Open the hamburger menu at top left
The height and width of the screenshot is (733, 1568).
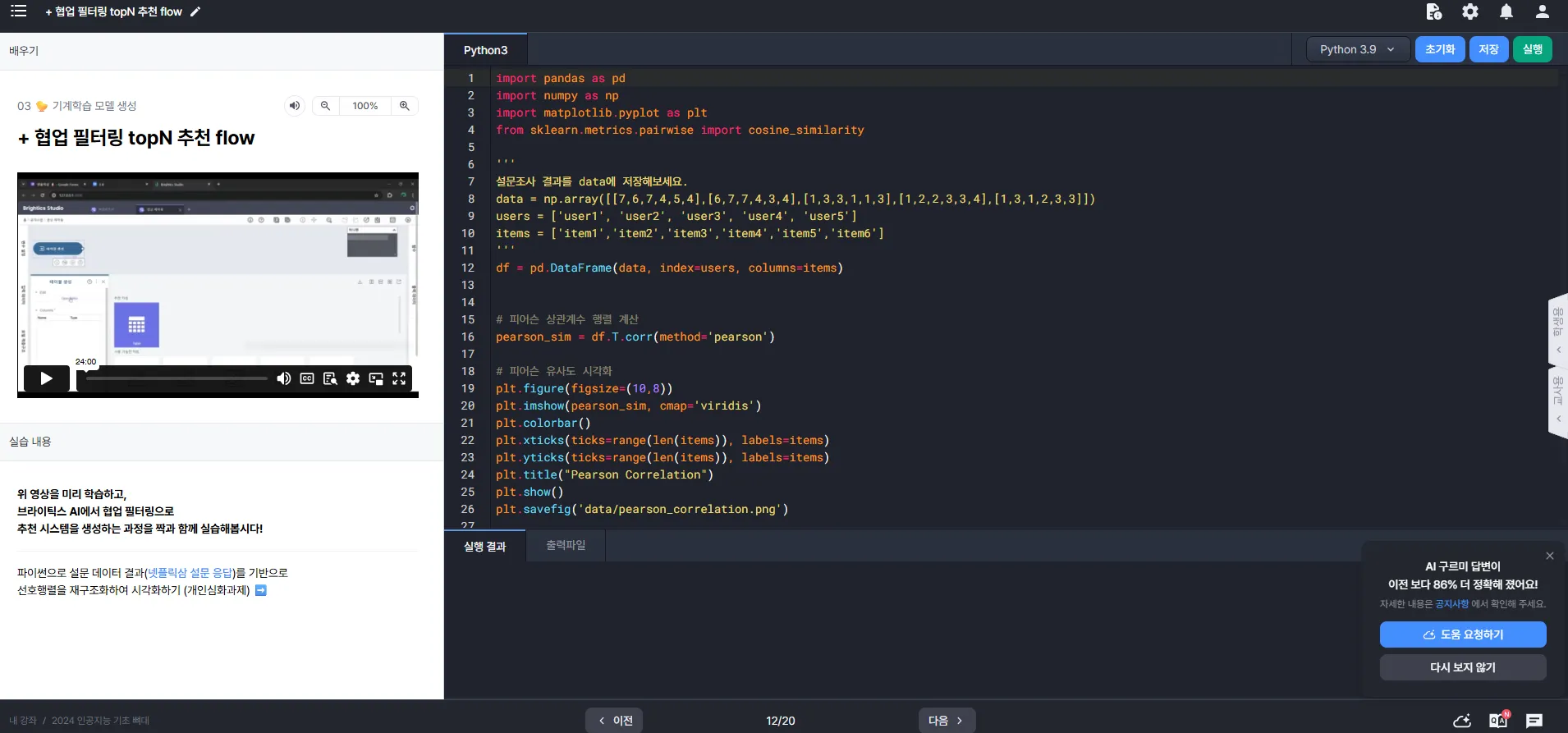[18, 11]
